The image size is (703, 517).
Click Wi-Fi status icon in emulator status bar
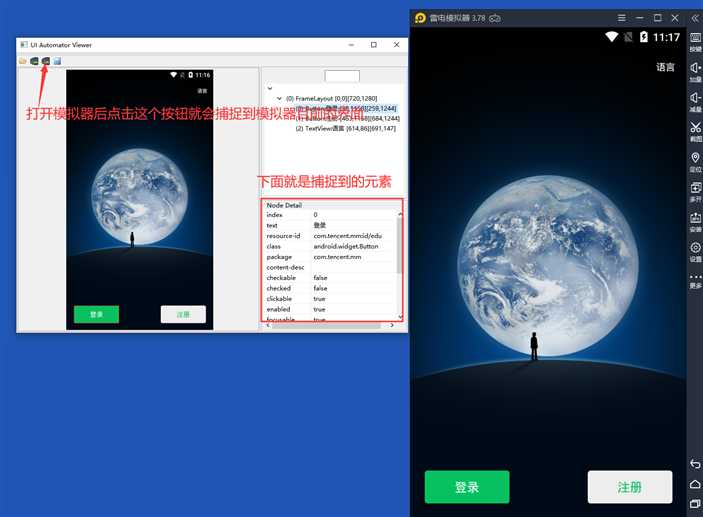pyautogui.click(x=612, y=37)
